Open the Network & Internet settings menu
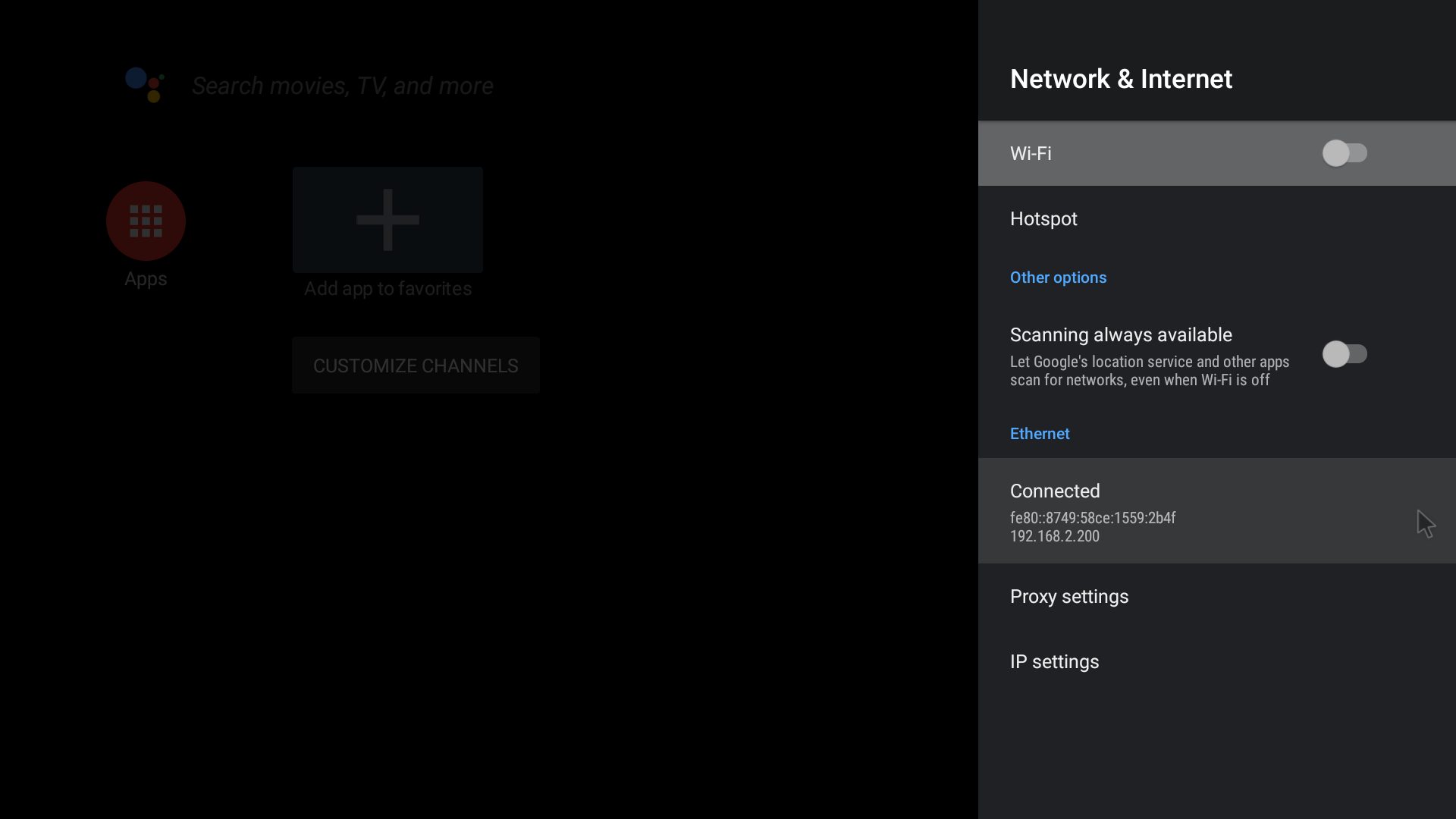Screen dimensions: 1456x819 [x=1121, y=78]
